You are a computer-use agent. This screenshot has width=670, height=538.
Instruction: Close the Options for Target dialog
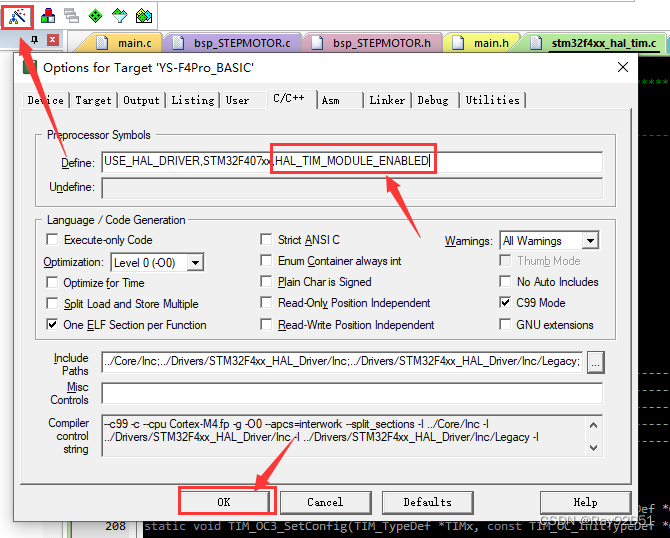pos(623,68)
